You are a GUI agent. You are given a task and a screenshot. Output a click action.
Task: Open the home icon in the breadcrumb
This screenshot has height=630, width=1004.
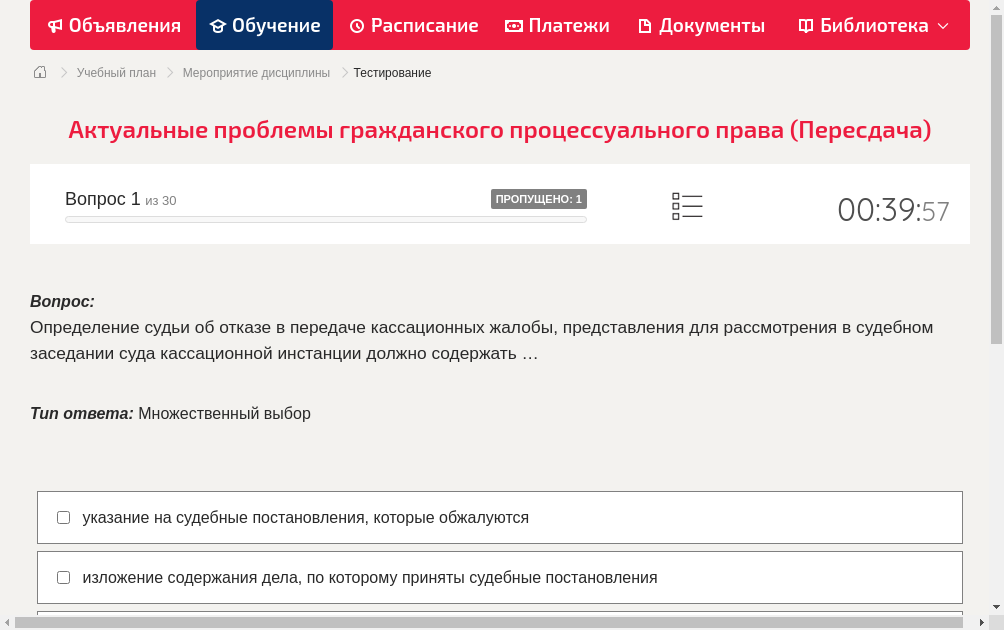pyautogui.click(x=39, y=72)
